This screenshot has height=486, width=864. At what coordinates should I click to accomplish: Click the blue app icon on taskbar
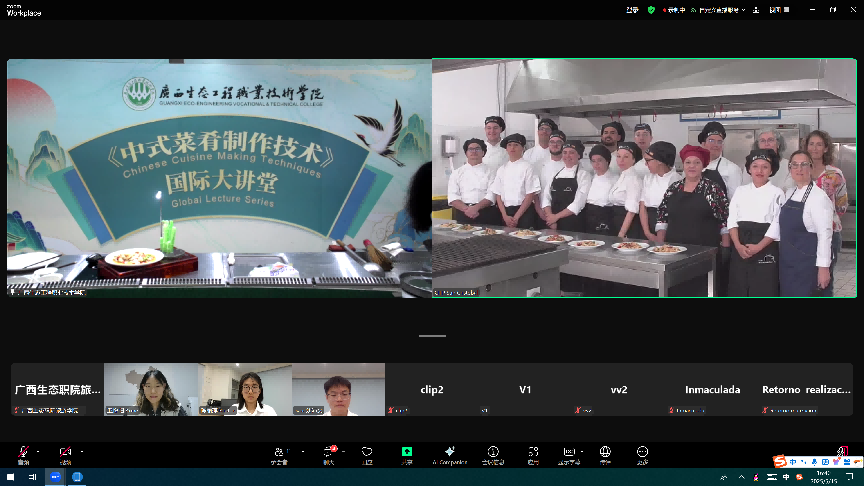[77, 477]
